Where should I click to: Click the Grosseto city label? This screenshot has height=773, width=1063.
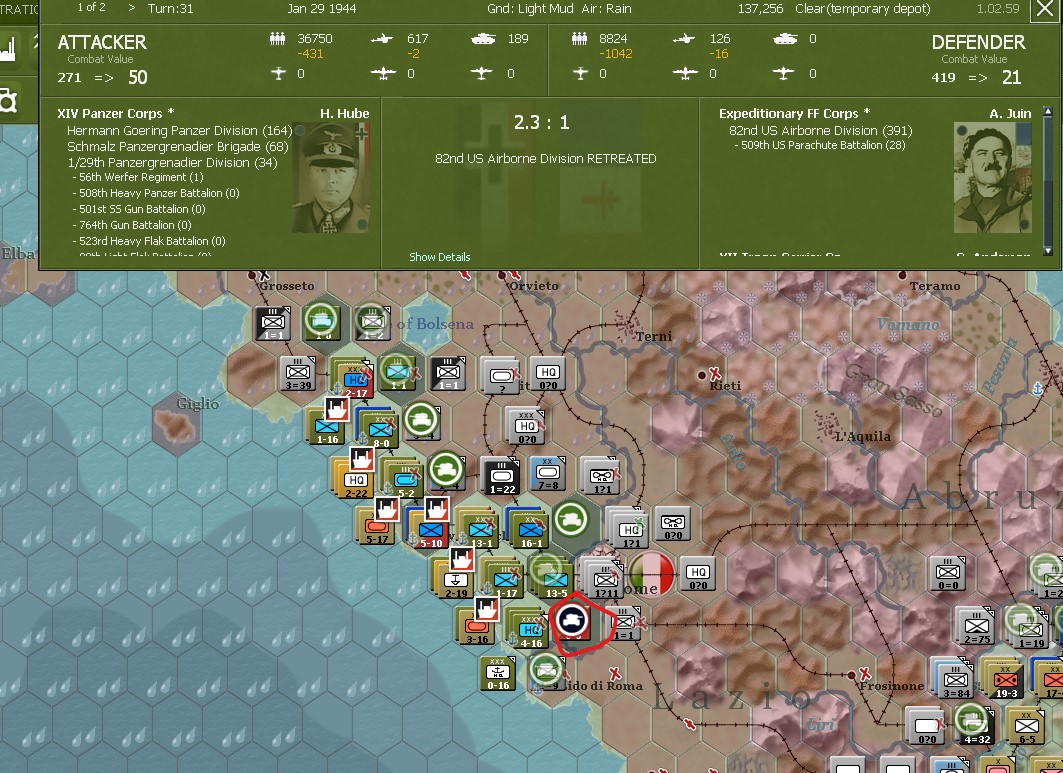[x=287, y=286]
